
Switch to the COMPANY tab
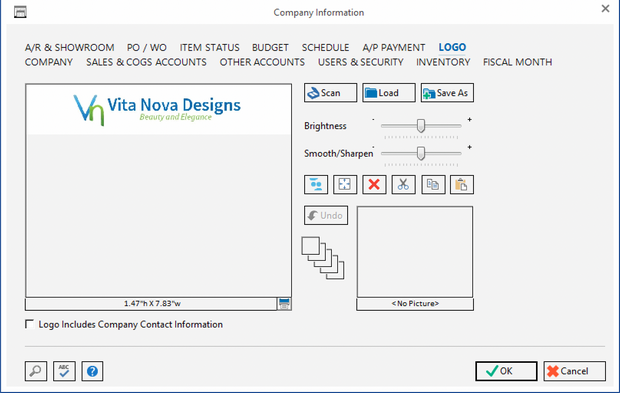(49, 62)
